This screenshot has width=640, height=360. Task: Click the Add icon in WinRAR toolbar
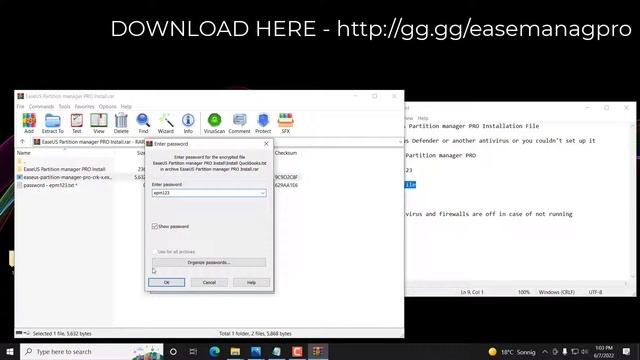[x=29, y=123]
